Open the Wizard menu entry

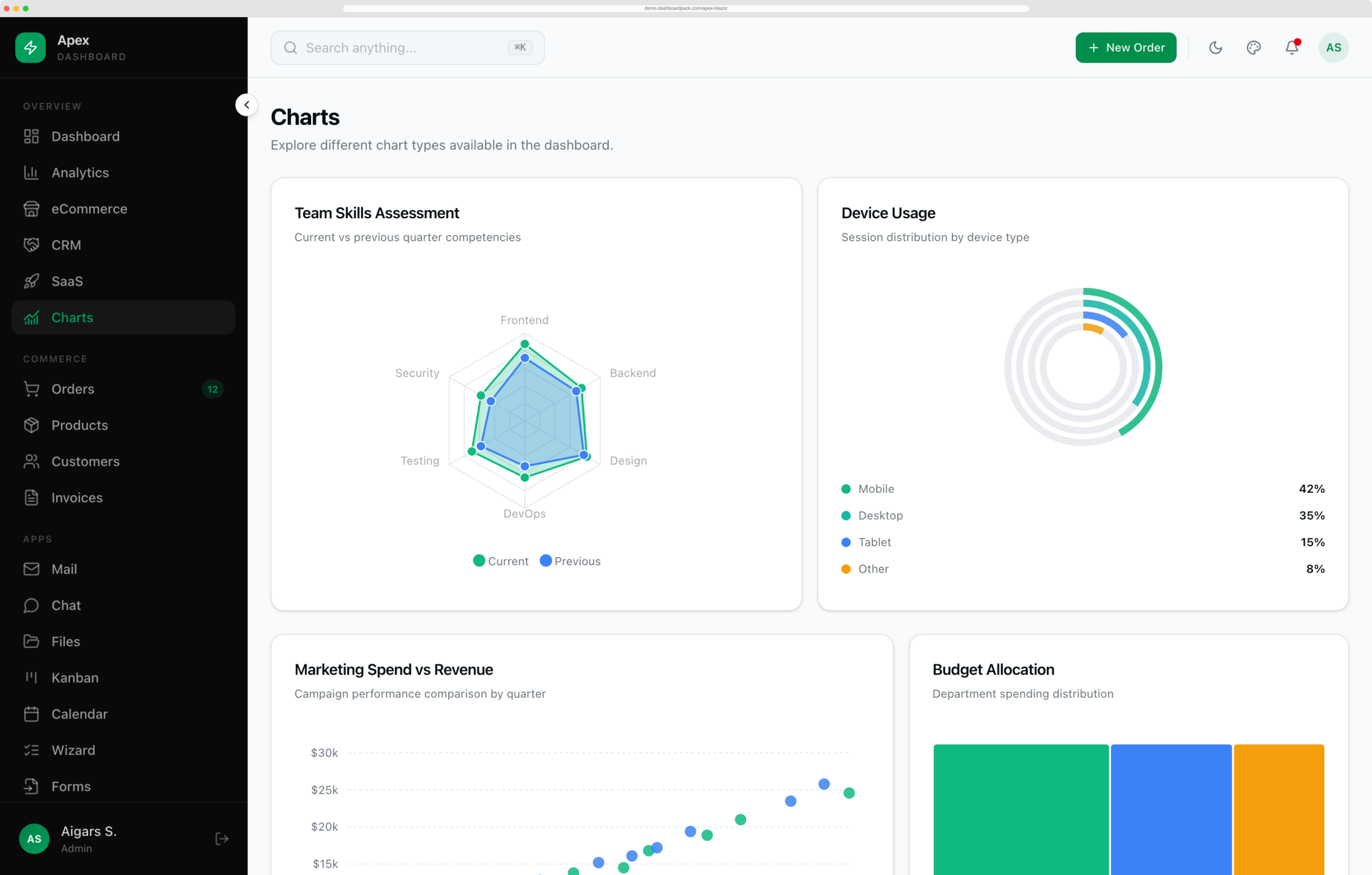coord(123,750)
